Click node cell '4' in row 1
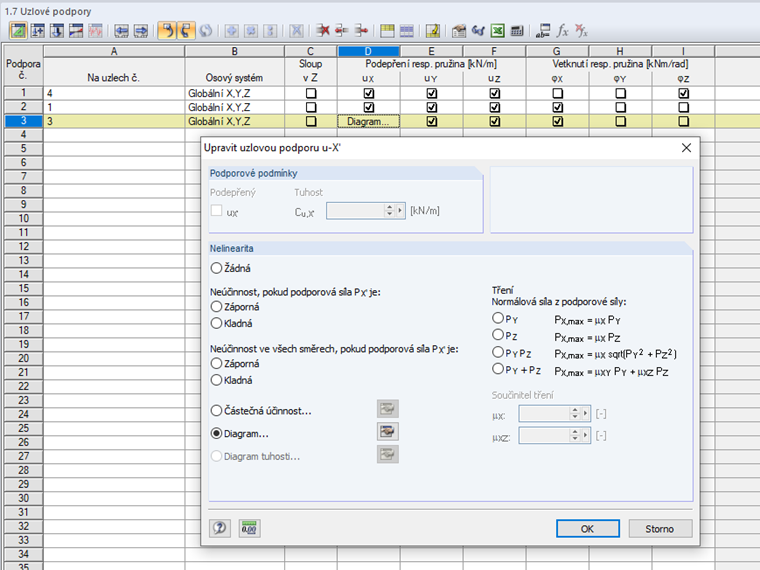 (114, 93)
